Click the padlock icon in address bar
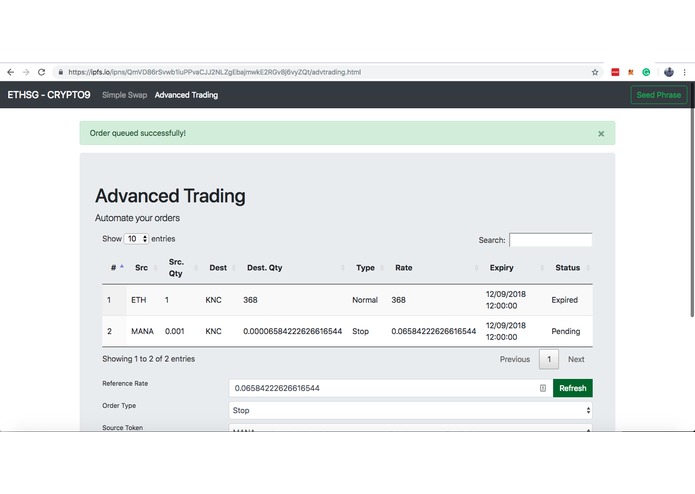This screenshot has width=695, height=494. [61, 72]
